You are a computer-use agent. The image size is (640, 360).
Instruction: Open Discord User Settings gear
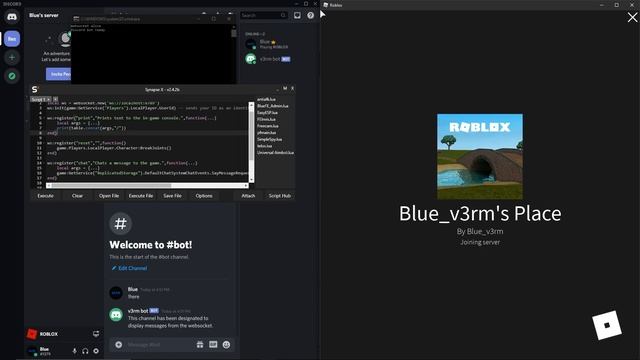point(96,351)
